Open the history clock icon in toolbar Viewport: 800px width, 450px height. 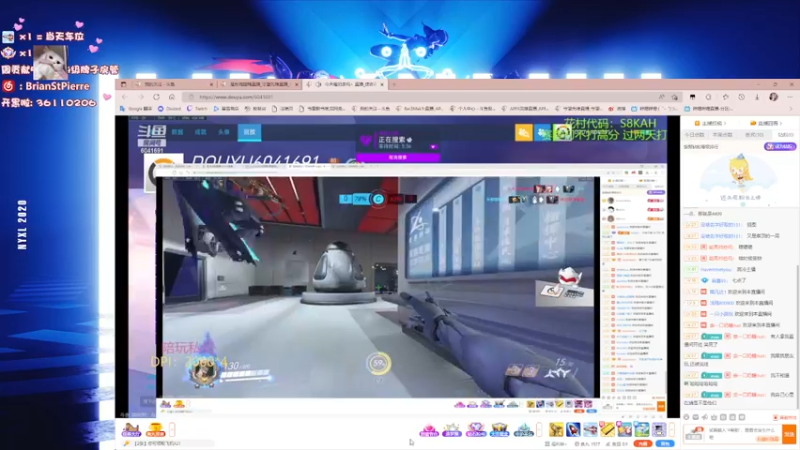(x=741, y=97)
